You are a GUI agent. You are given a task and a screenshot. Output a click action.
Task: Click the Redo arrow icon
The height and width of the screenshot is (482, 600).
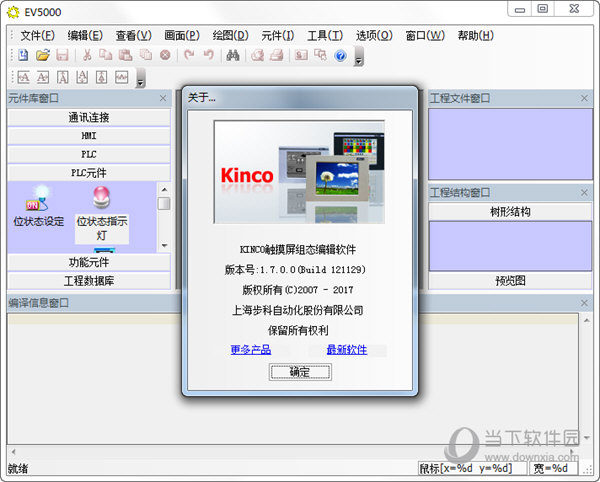(189, 55)
